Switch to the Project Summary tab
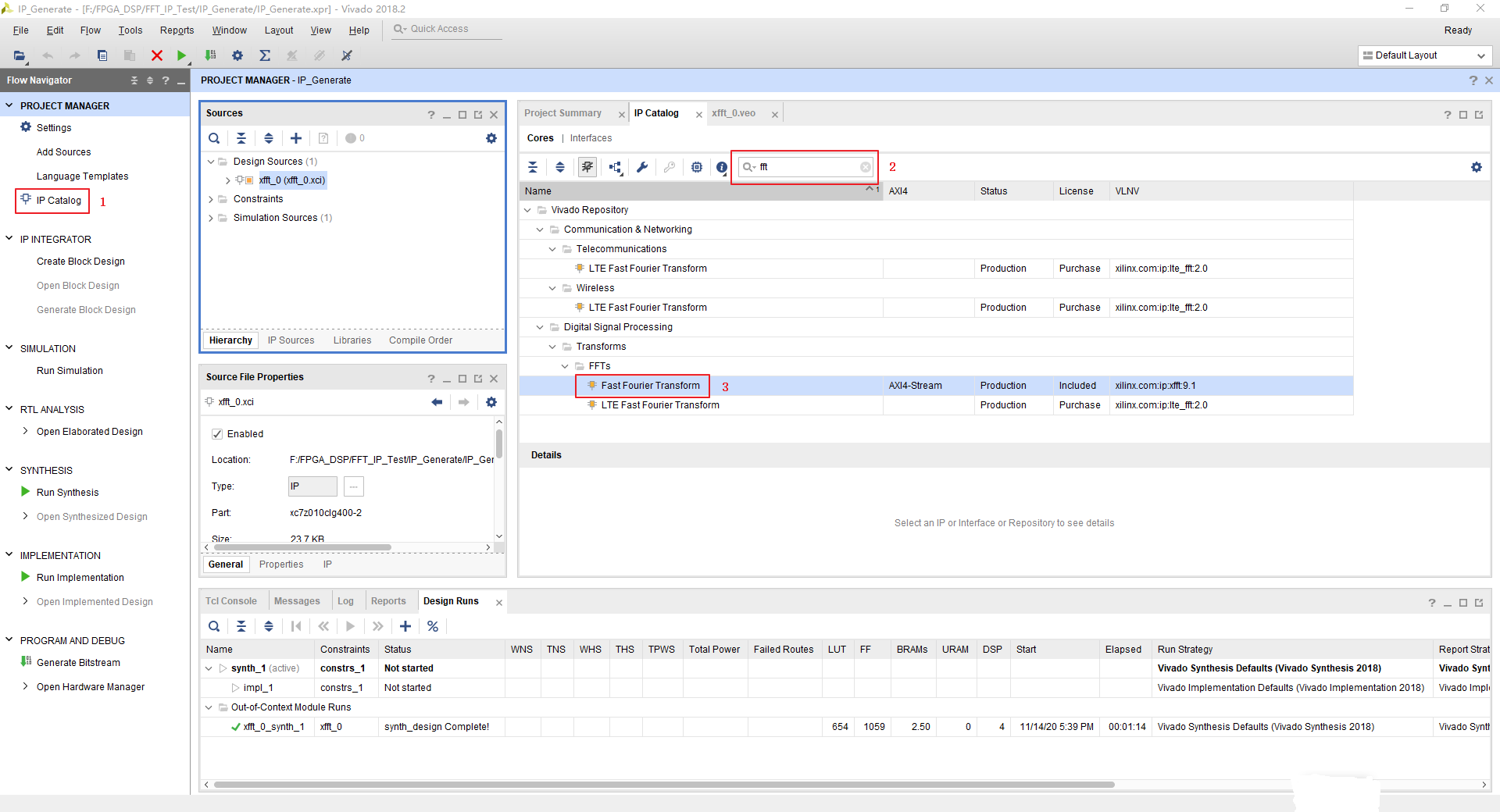The width and height of the screenshot is (1500, 812). pos(562,113)
